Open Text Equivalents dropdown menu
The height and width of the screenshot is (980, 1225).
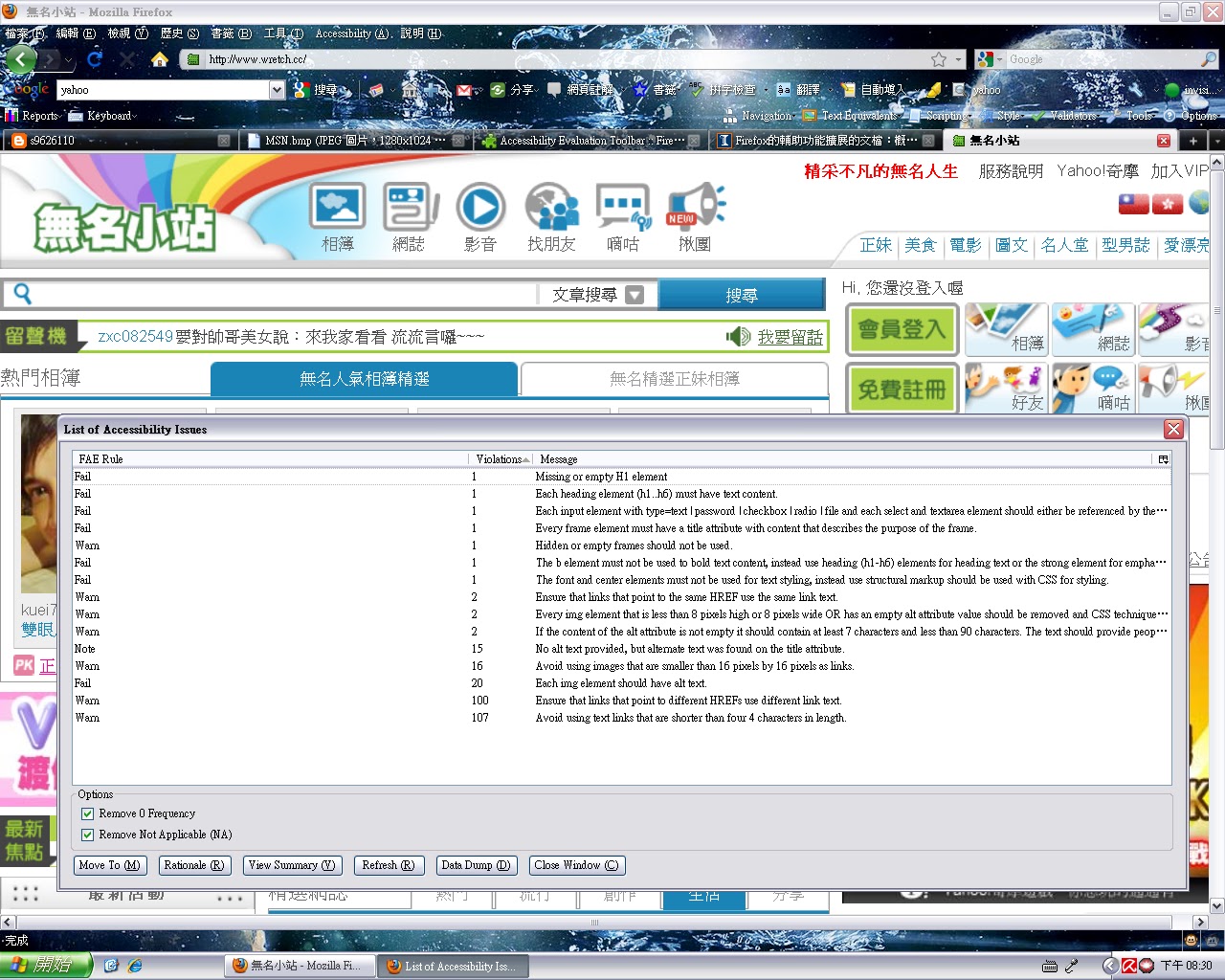(x=851, y=116)
